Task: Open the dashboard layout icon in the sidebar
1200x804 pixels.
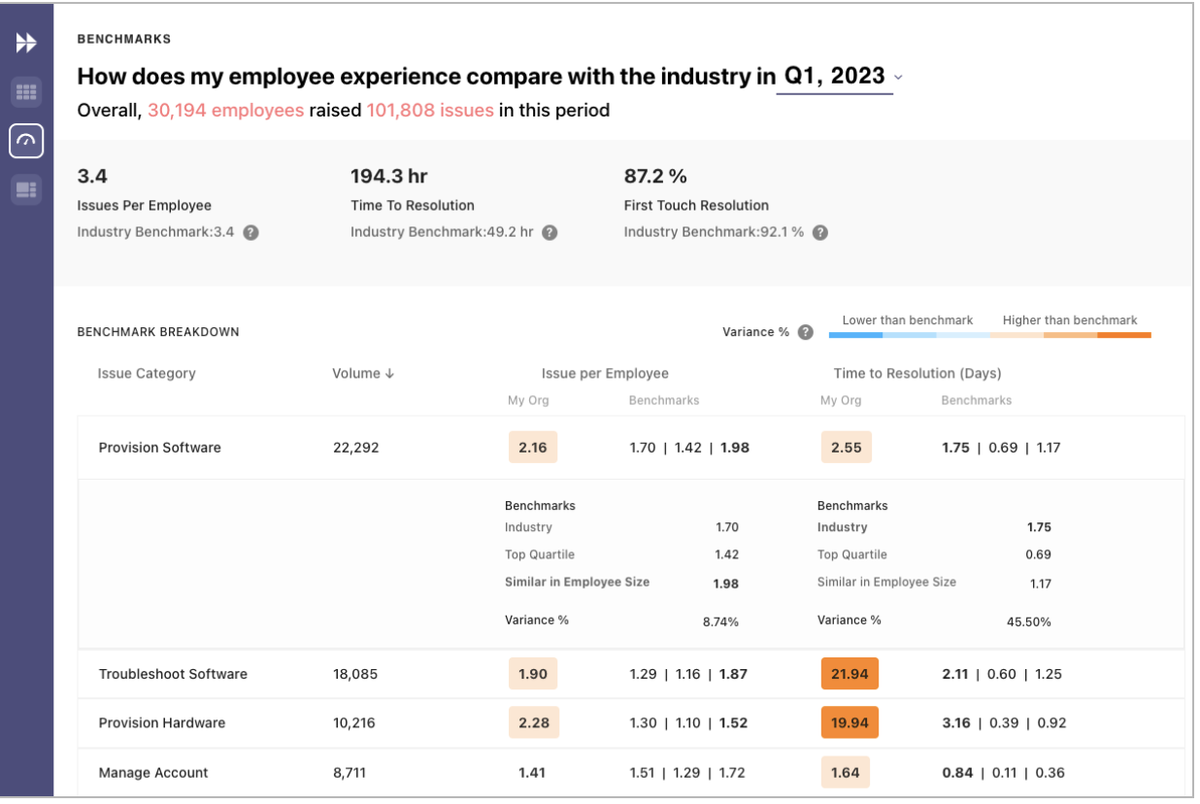Action: coord(27,190)
